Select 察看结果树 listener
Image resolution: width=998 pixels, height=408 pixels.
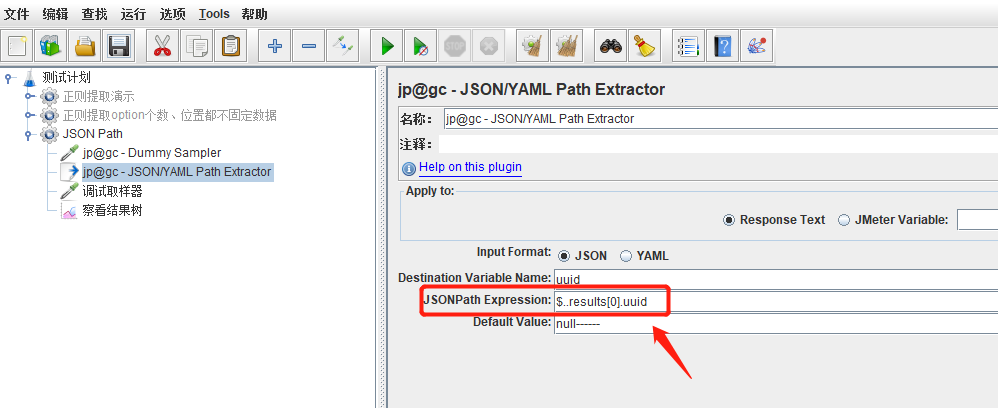[112, 211]
